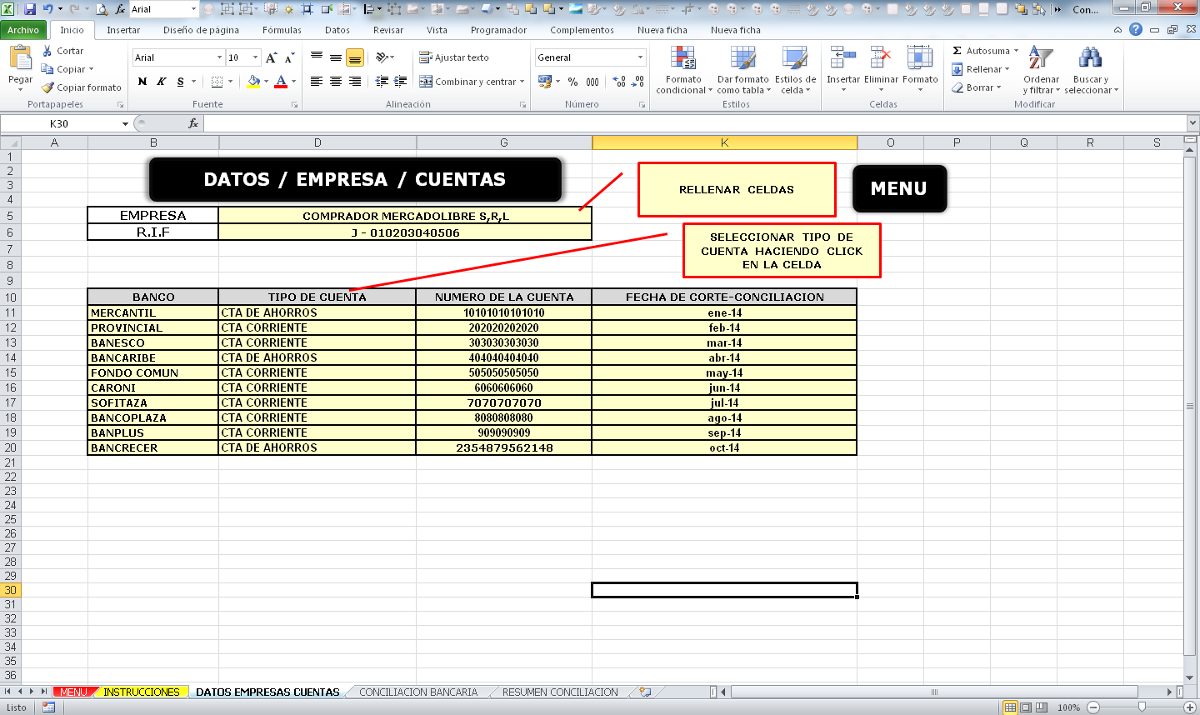Click the text orientation icon
This screenshot has width=1200, height=715.
pyautogui.click(x=382, y=58)
